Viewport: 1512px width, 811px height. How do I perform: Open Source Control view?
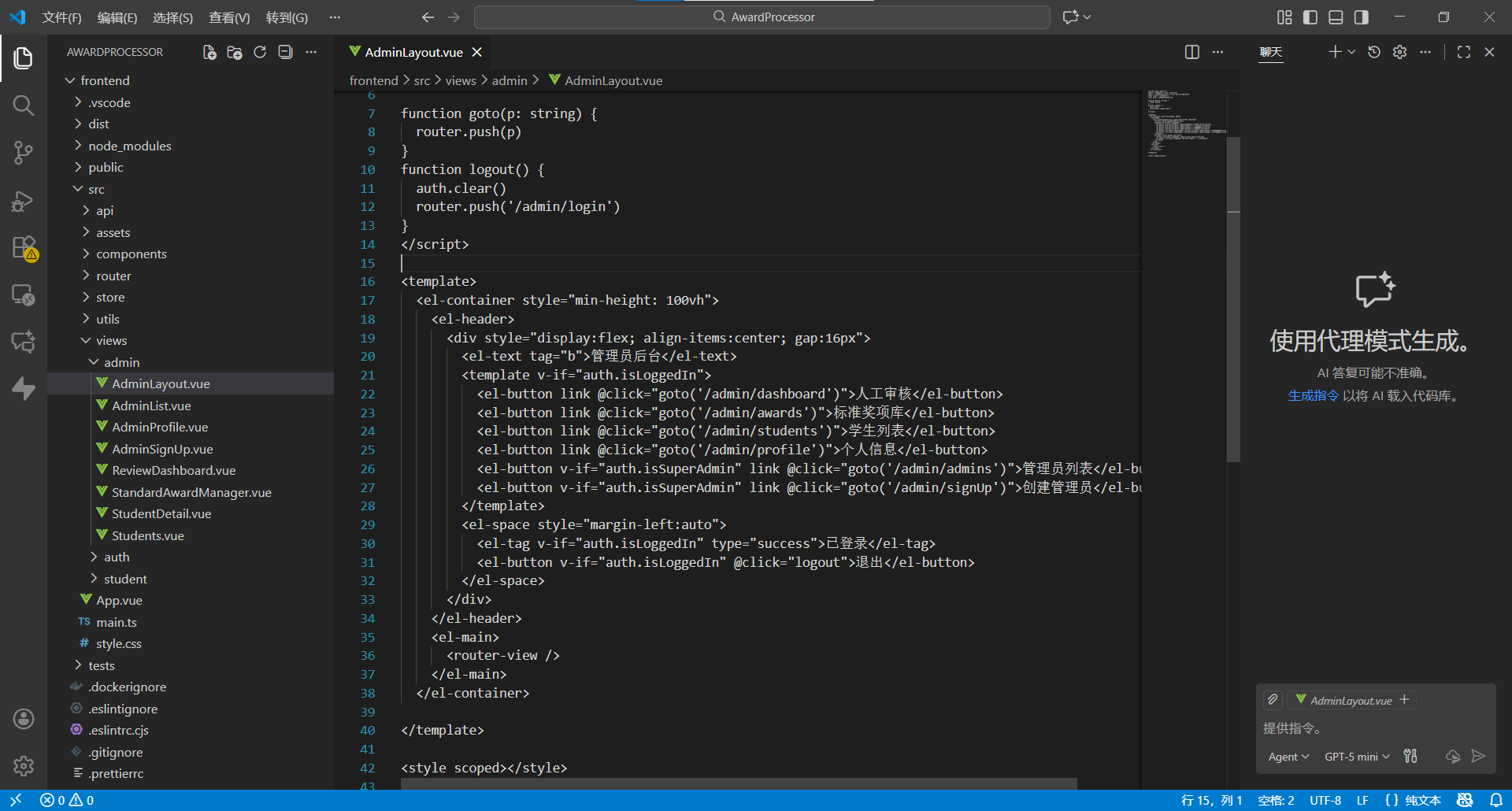(24, 152)
